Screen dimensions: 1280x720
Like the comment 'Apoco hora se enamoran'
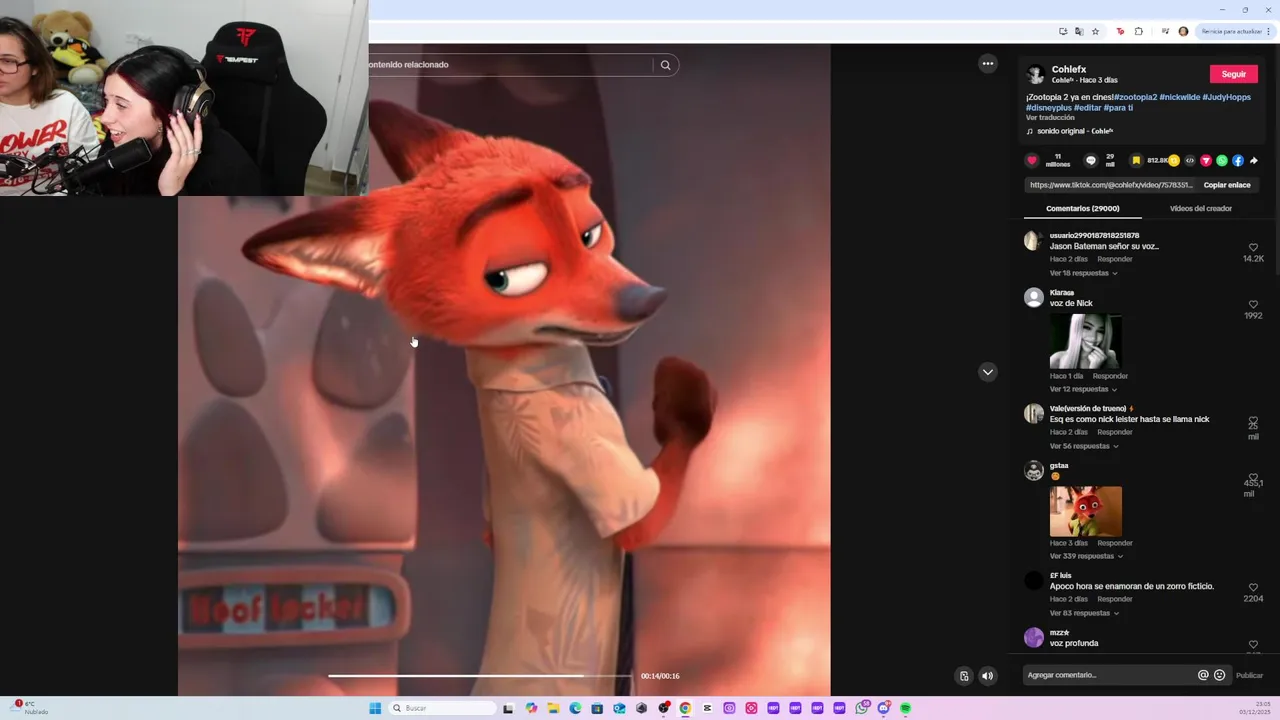click(x=1253, y=588)
